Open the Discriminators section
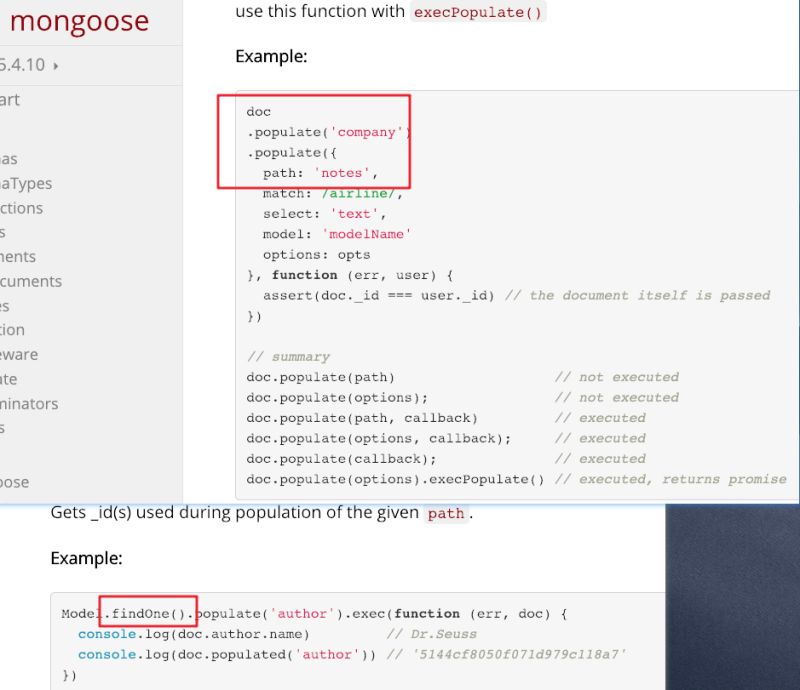The width and height of the screenshot is (800, 690). (x=24, y=404)
